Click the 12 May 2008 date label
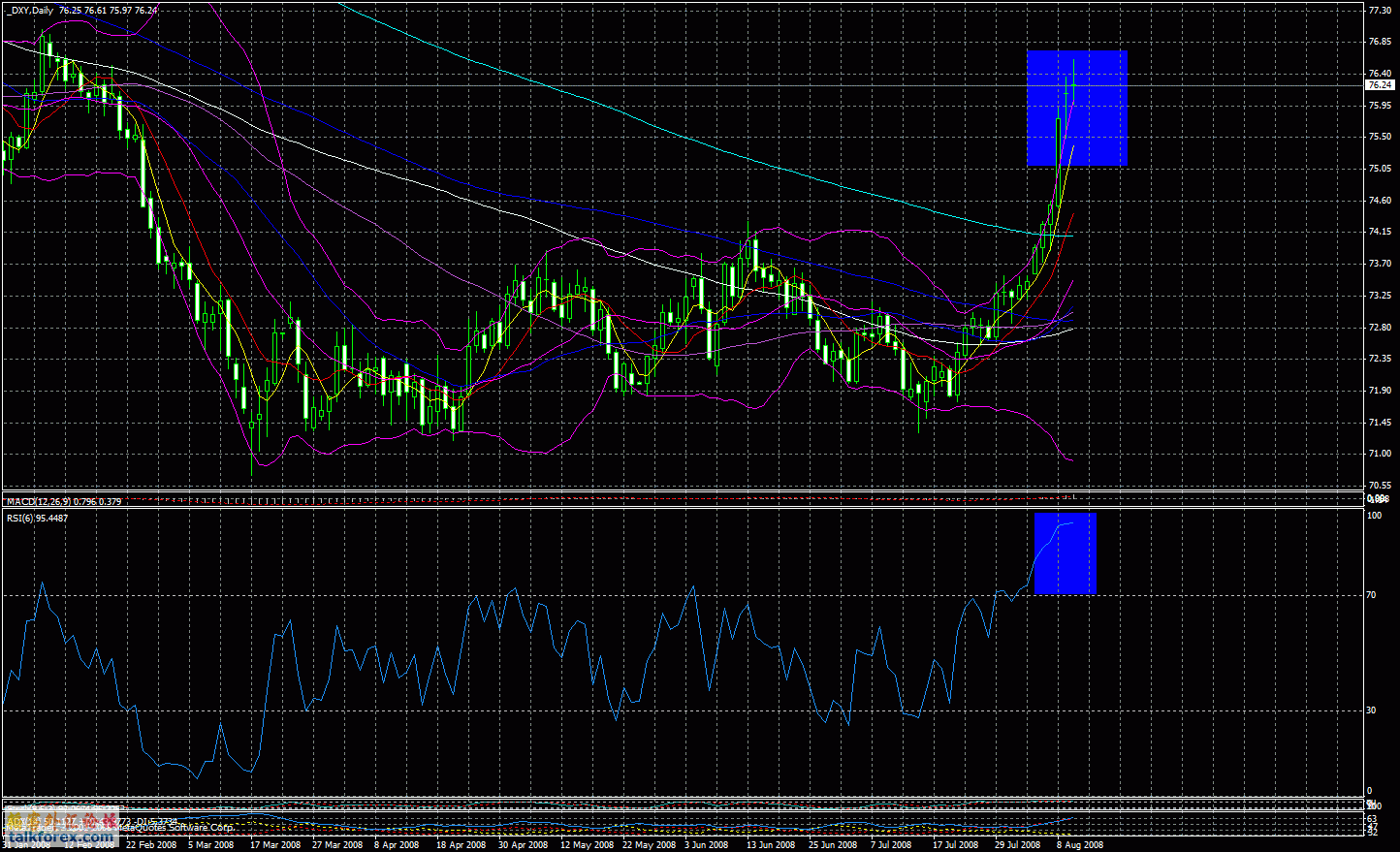 coord(587,845)
